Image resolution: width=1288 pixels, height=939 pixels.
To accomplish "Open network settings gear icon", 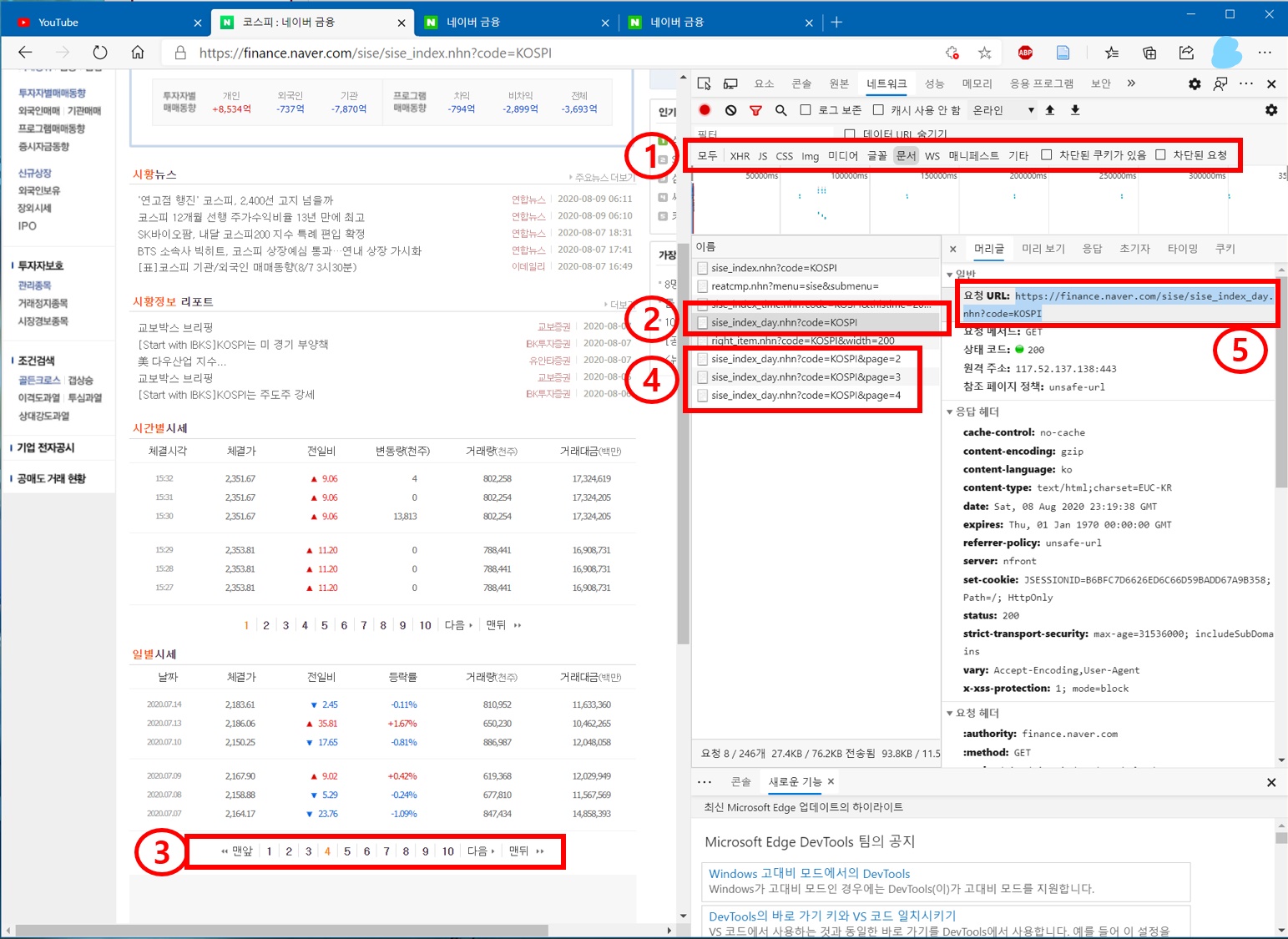I will tap(1271, 110).
